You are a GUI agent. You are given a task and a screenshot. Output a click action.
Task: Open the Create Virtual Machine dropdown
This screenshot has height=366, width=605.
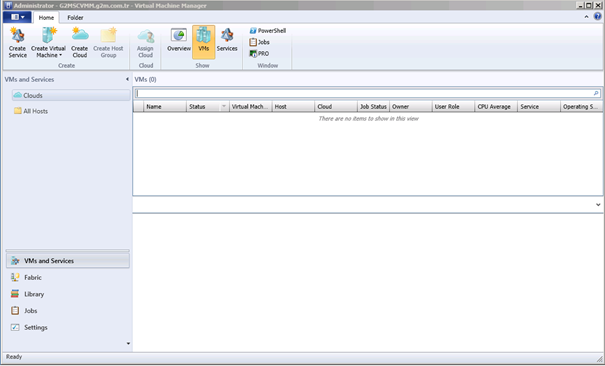(48, 42)
